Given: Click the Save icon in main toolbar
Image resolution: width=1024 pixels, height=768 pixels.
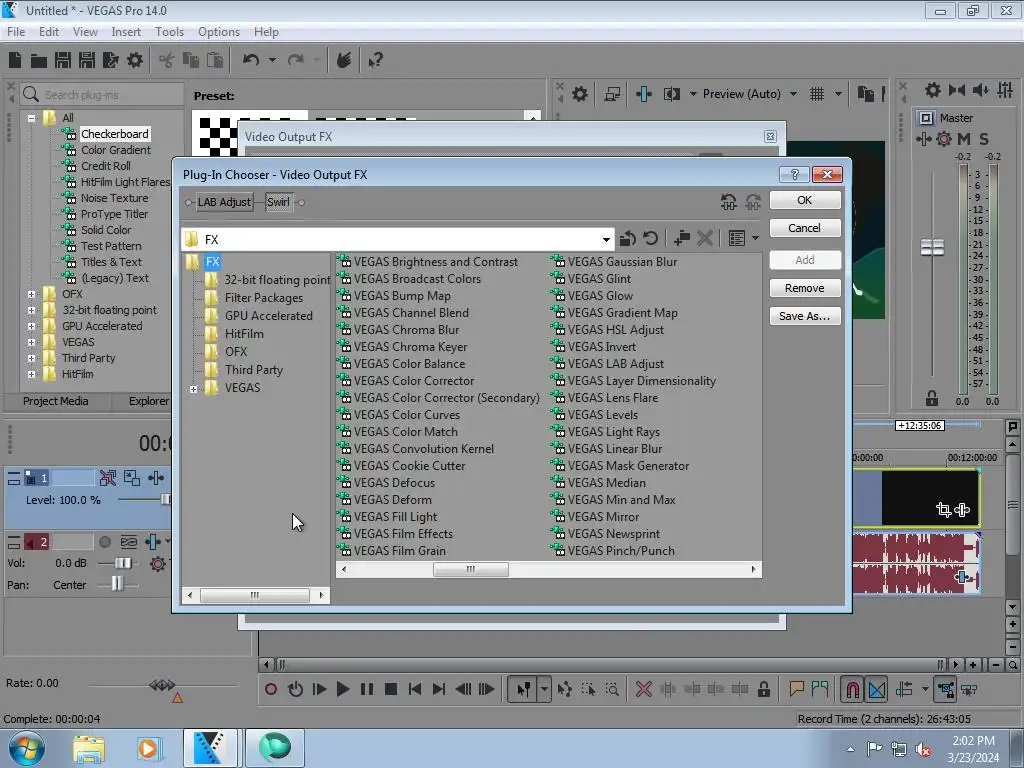Looking at the screenshot, I should click(63, 60).
